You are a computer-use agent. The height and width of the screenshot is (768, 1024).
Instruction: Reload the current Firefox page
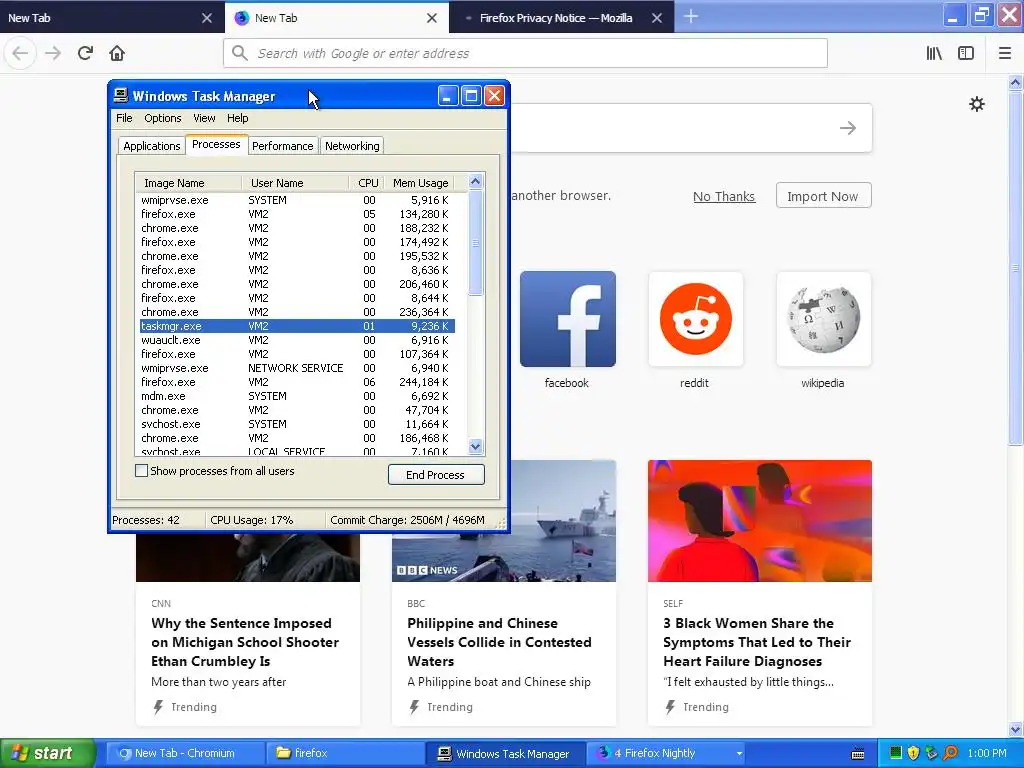click(x=85, y=53)
